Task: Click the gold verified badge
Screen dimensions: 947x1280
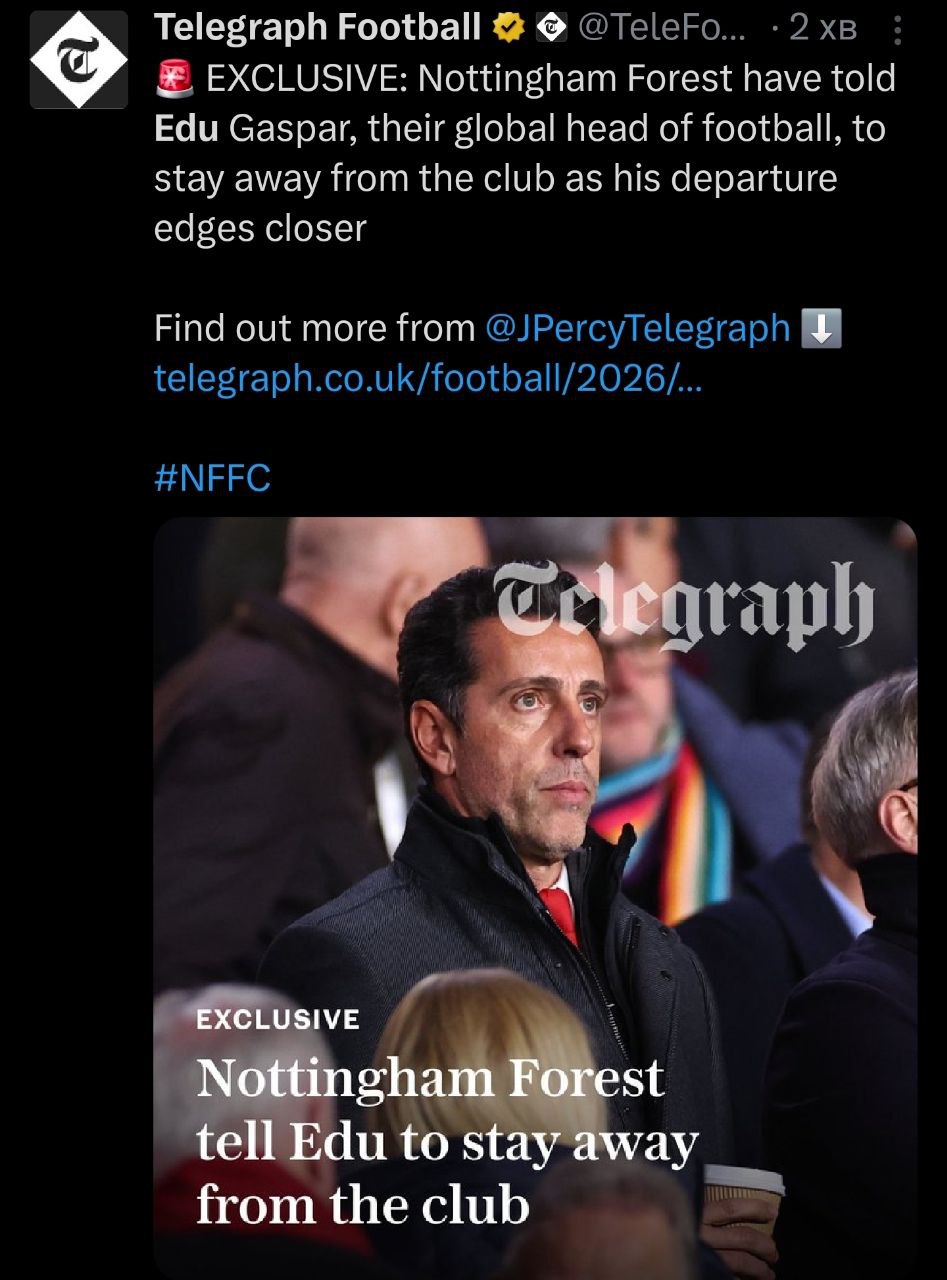Action: (509, 29)
